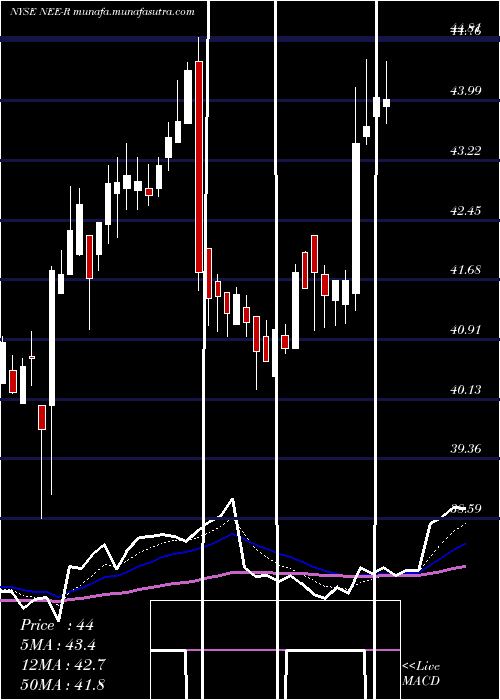
Task: Select the '5MA : 43.4' value
Action: [58, 645]
